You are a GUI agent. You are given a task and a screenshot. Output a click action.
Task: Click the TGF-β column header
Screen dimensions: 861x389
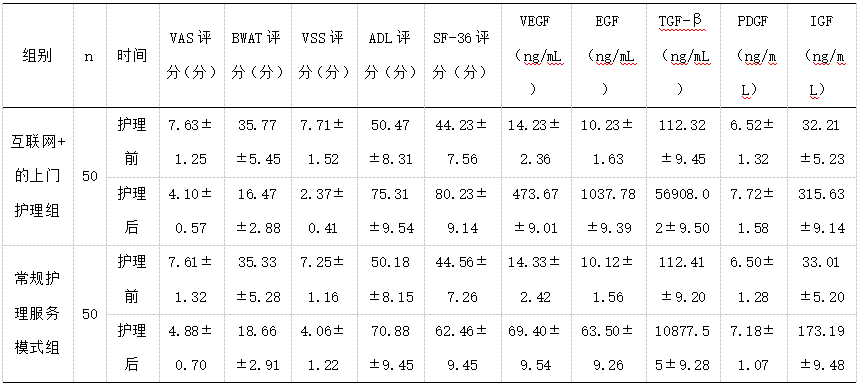point(685,55)
